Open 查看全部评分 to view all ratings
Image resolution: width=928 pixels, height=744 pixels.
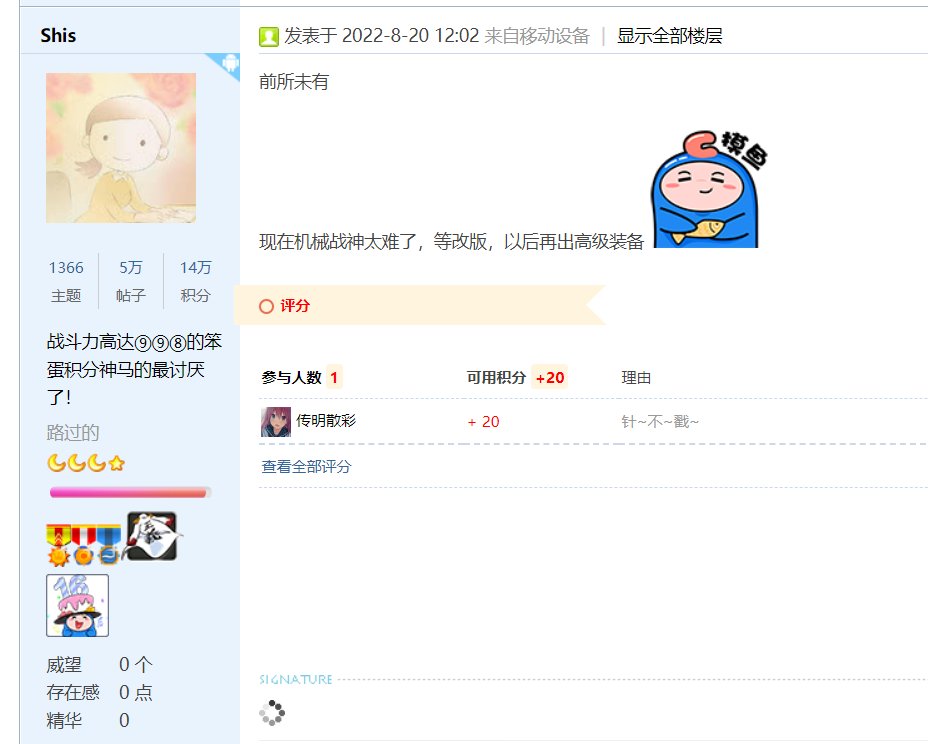tap(306, 466)
